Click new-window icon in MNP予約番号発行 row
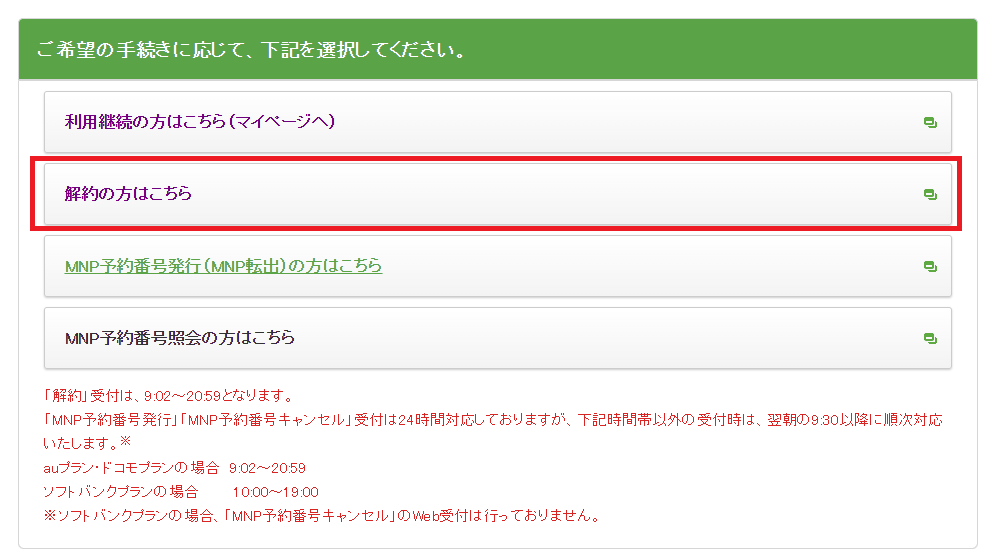The height and width of the screenshot is (559, 993). click(x=930, y=267)
